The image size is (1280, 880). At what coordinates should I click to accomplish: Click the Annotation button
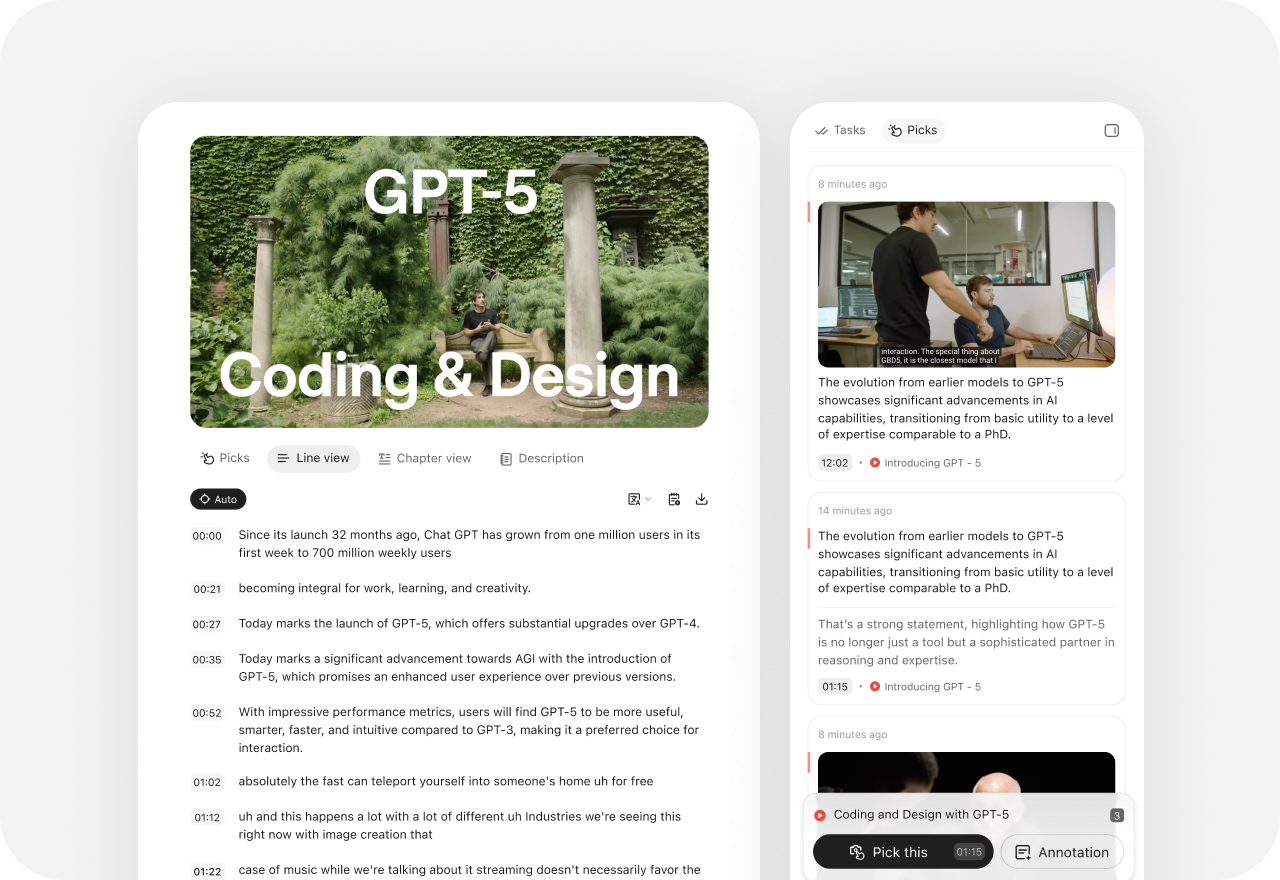click(1062, 852)
